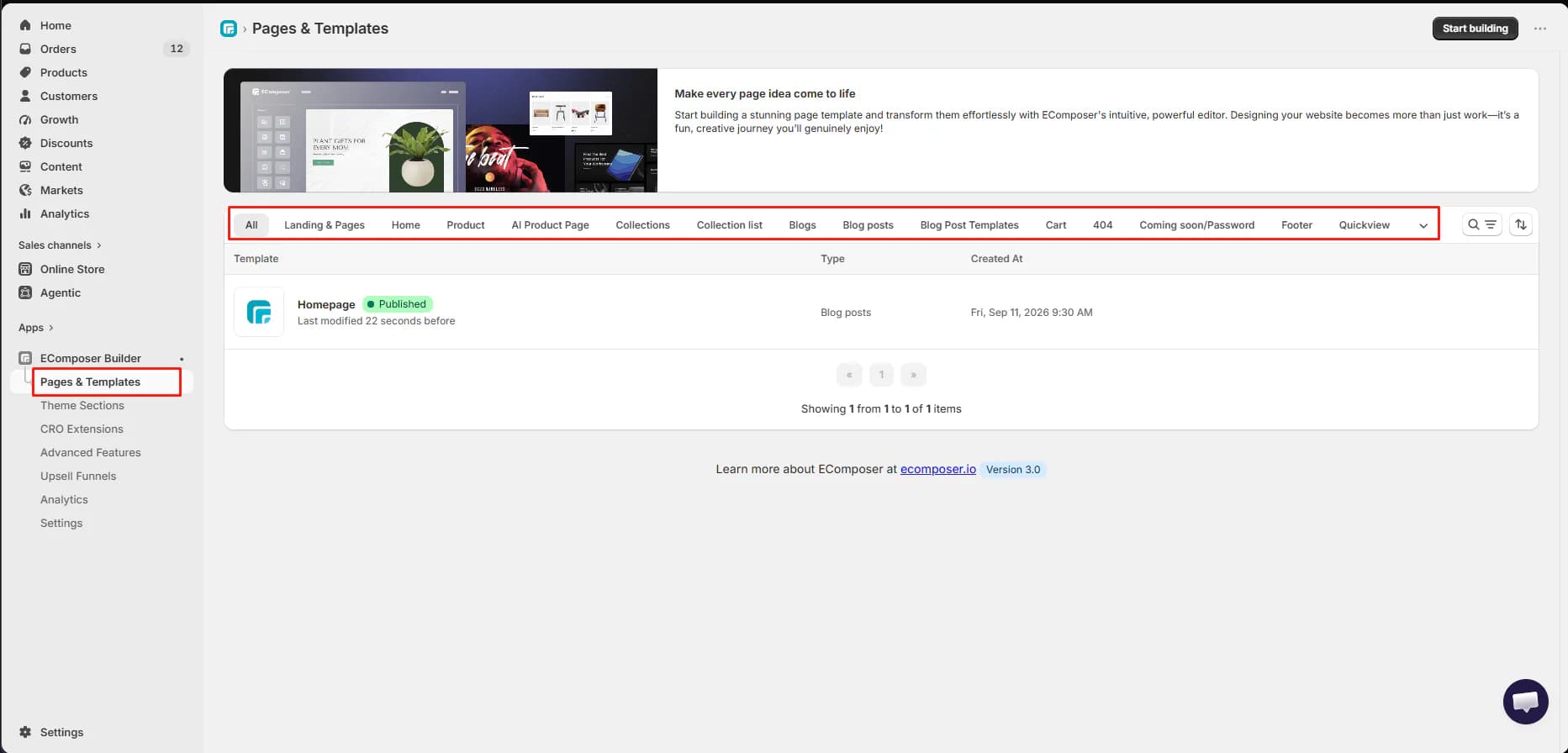Image resolution: width=1568 pixels, height=753 pixels.
Task: Click the Template column header
Action: point(256,259)
